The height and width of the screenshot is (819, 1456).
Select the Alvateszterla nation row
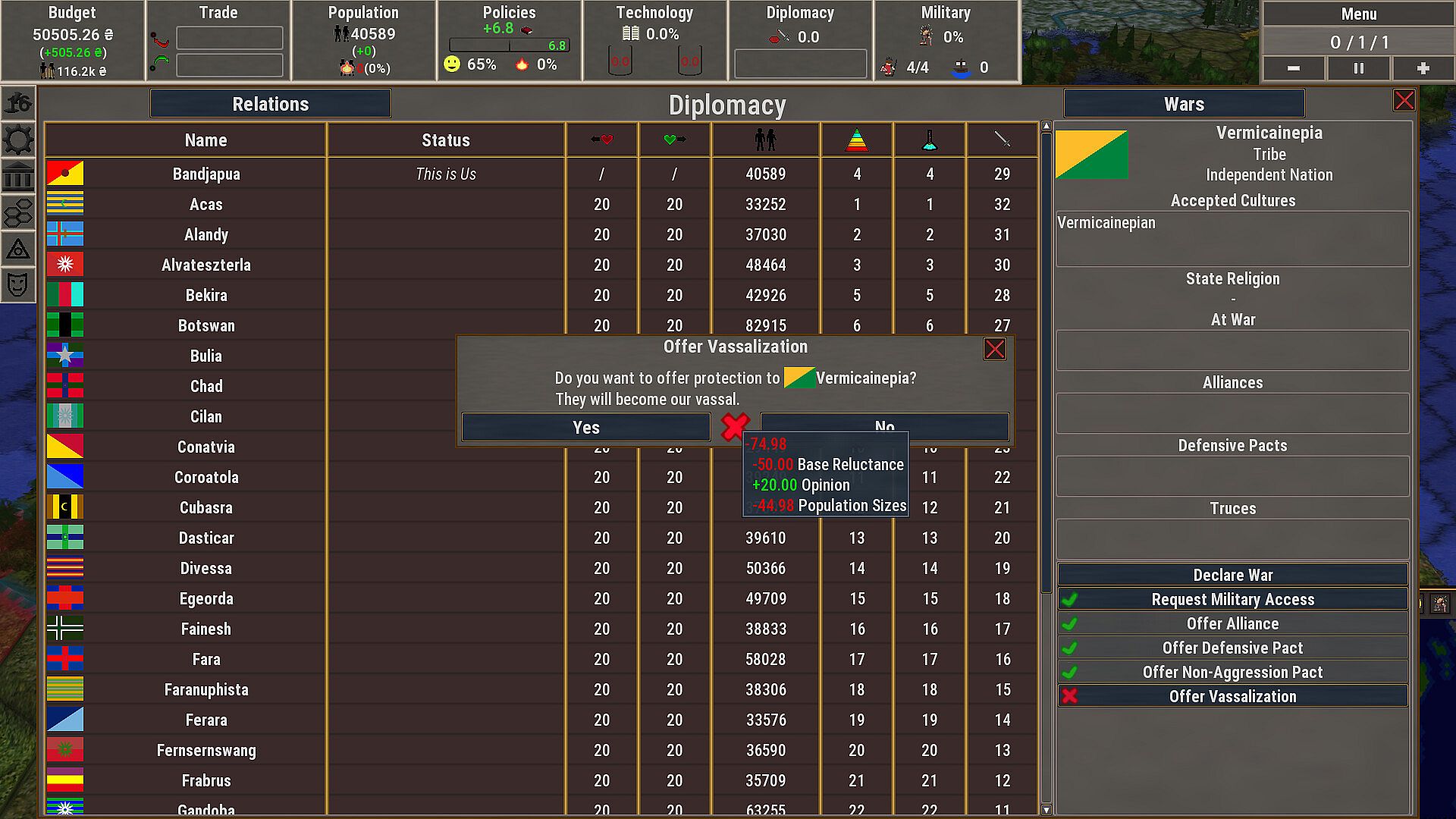click(206, 265)
